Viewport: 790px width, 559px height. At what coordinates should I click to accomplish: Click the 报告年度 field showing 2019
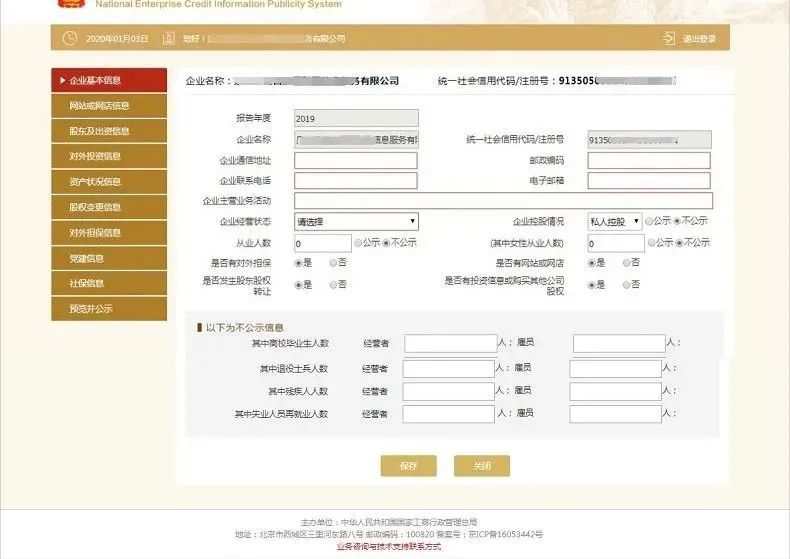(x=356, y=118)
